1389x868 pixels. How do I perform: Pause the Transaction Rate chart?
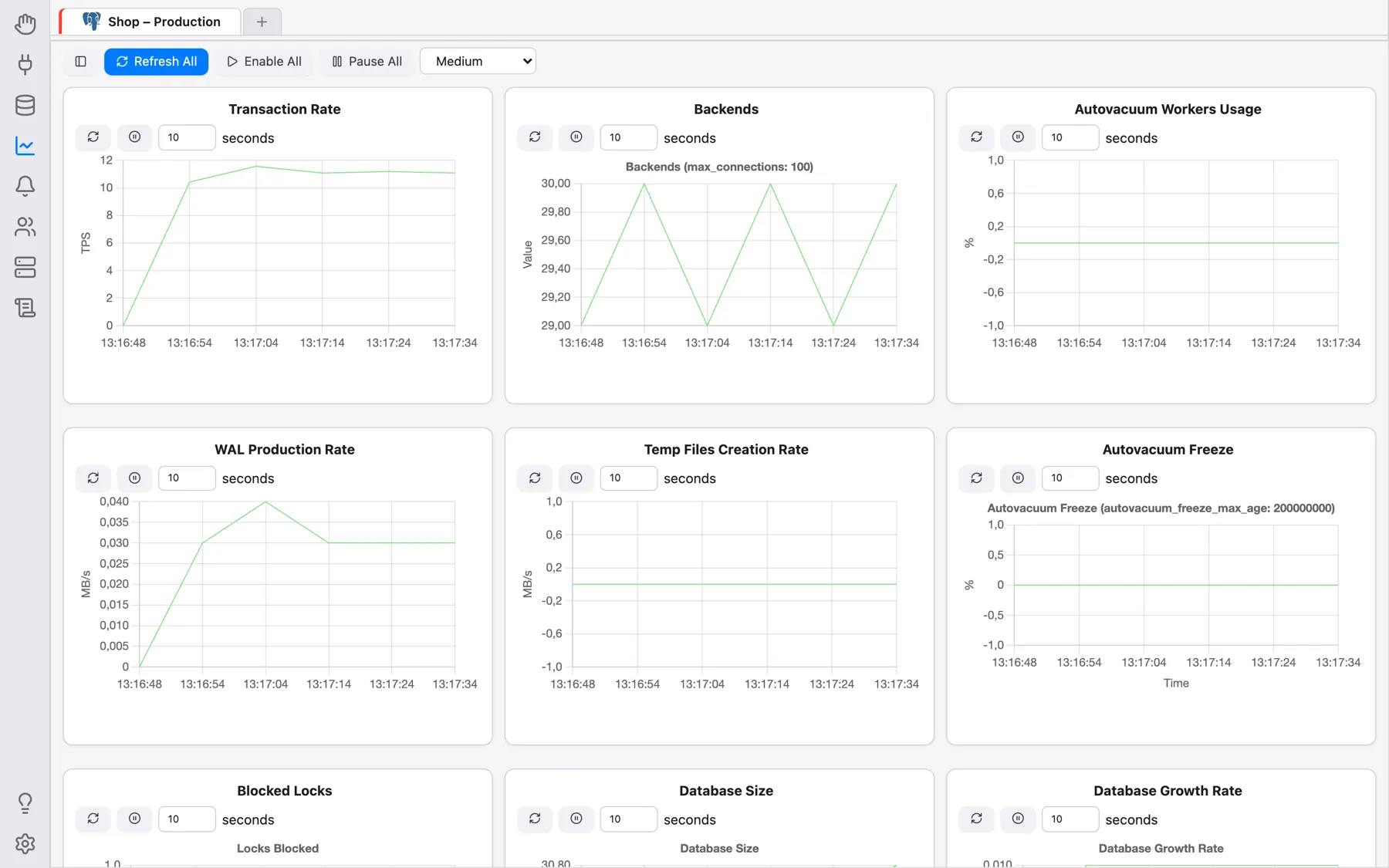(134, 137)
